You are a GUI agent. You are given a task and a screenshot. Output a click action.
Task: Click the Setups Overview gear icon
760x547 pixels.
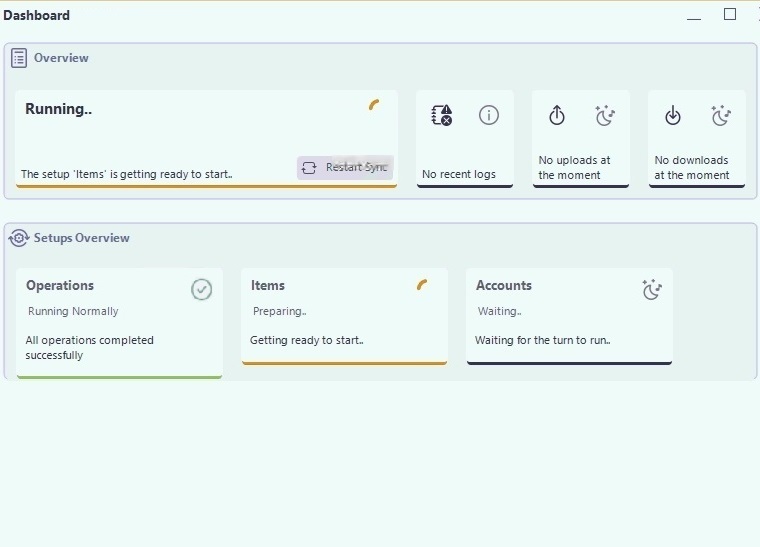[x=19, y=238]
